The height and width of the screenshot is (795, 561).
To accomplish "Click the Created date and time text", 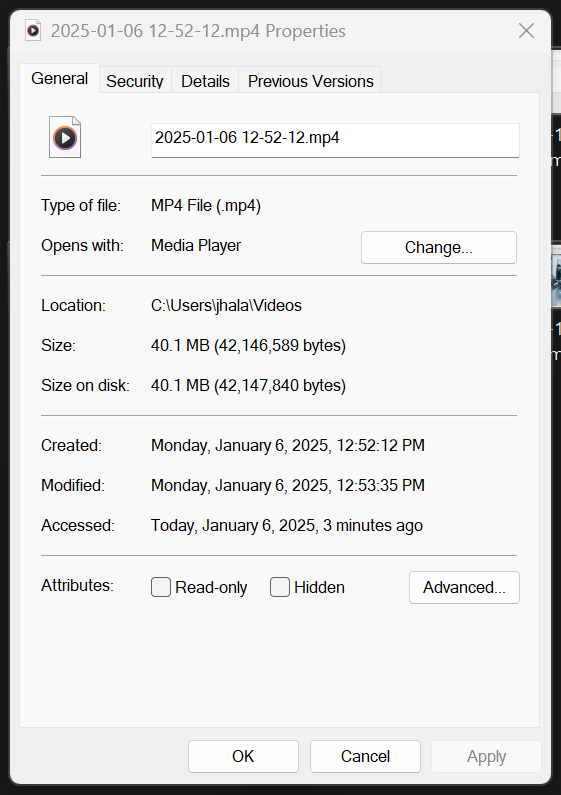I will coord(288,445).
